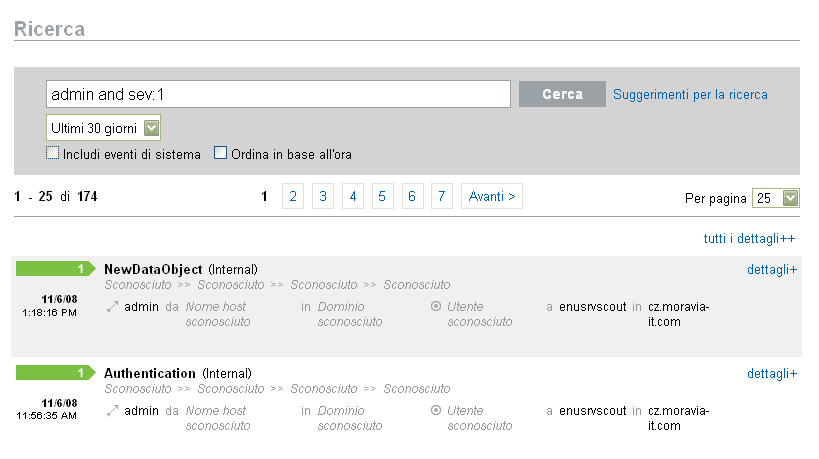Open 'Suggerimenti per la ricerca' link
The height and width of the screenshot is (459, 819).
(x=690, y=95)
